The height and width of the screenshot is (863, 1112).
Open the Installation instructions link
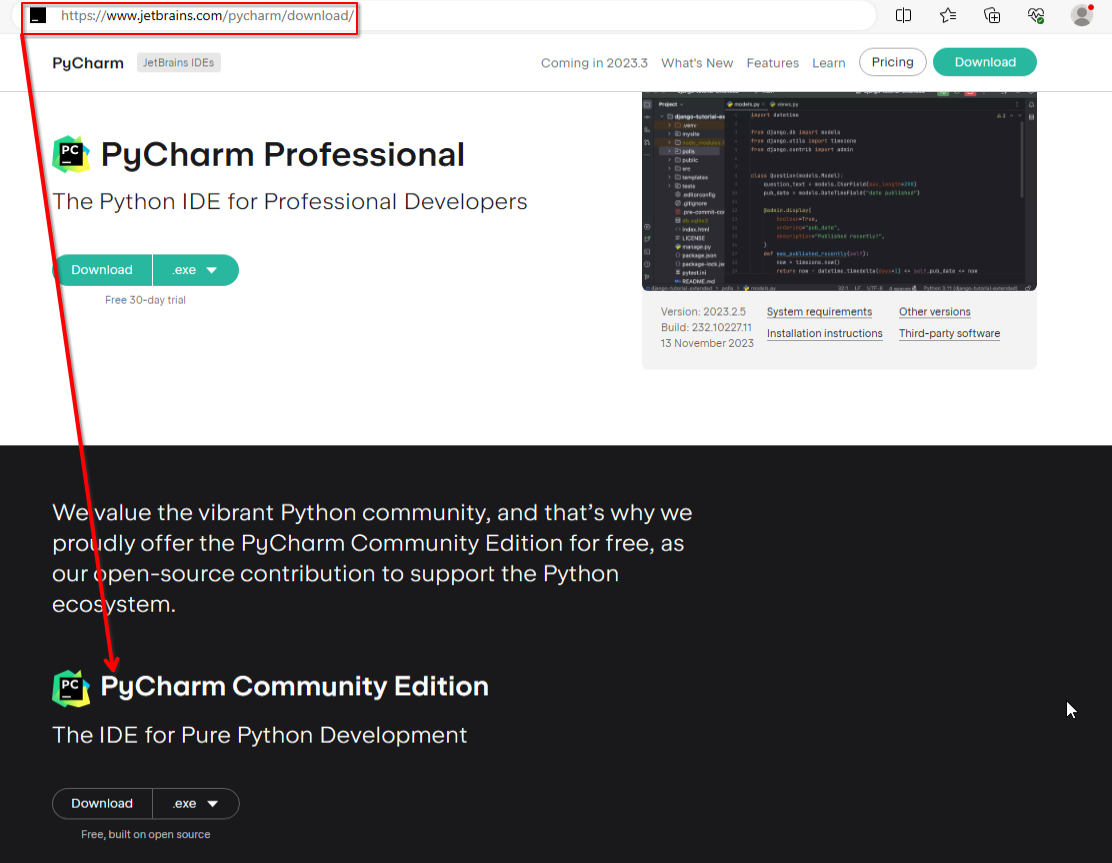click(x=824, y=333)
